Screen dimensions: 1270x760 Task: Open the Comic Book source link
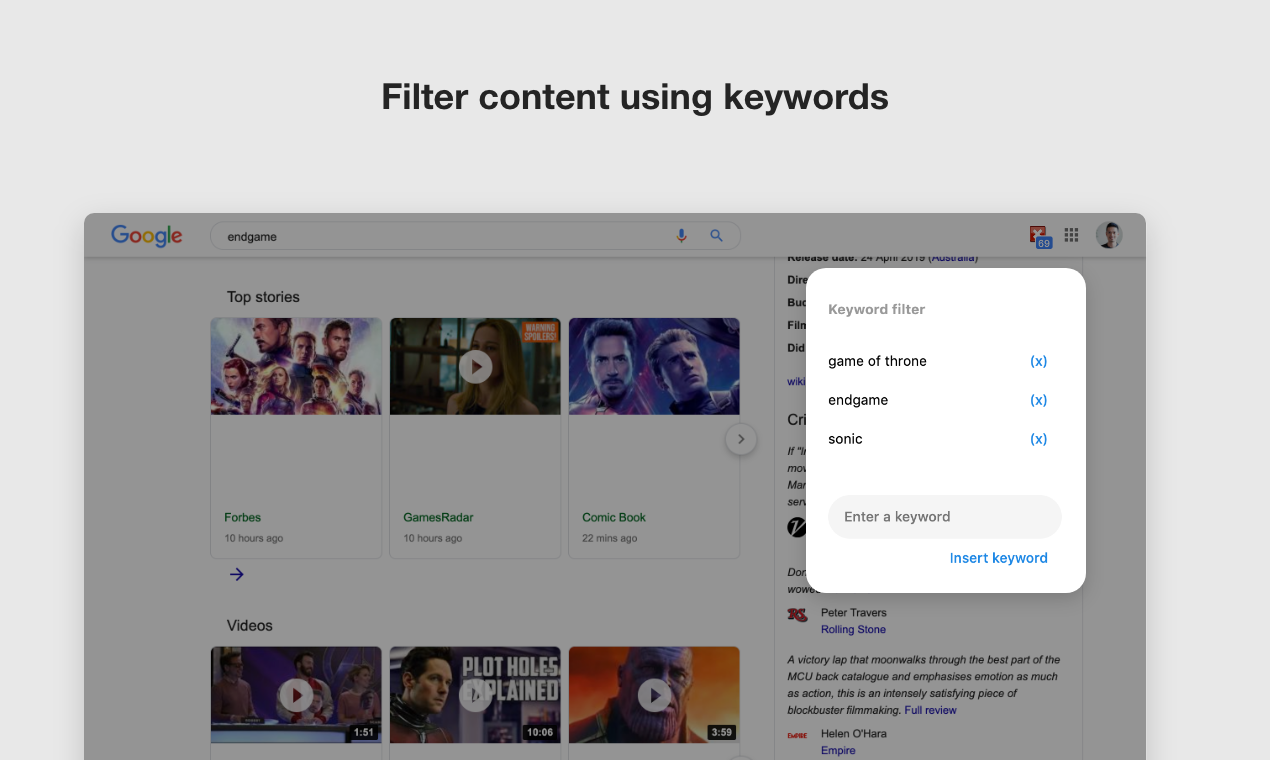614,517
